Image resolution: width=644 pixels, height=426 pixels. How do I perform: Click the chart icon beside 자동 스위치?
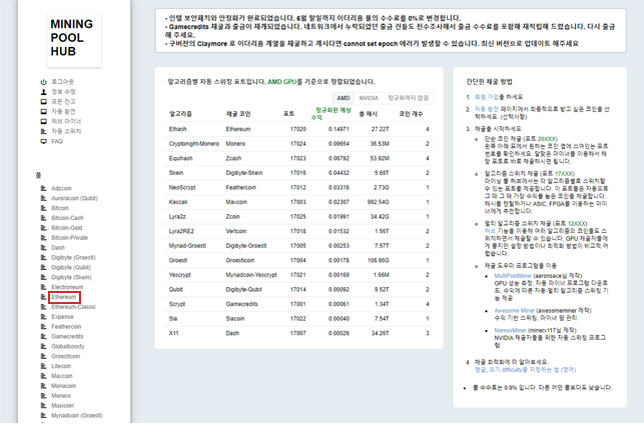click(44, 131)
